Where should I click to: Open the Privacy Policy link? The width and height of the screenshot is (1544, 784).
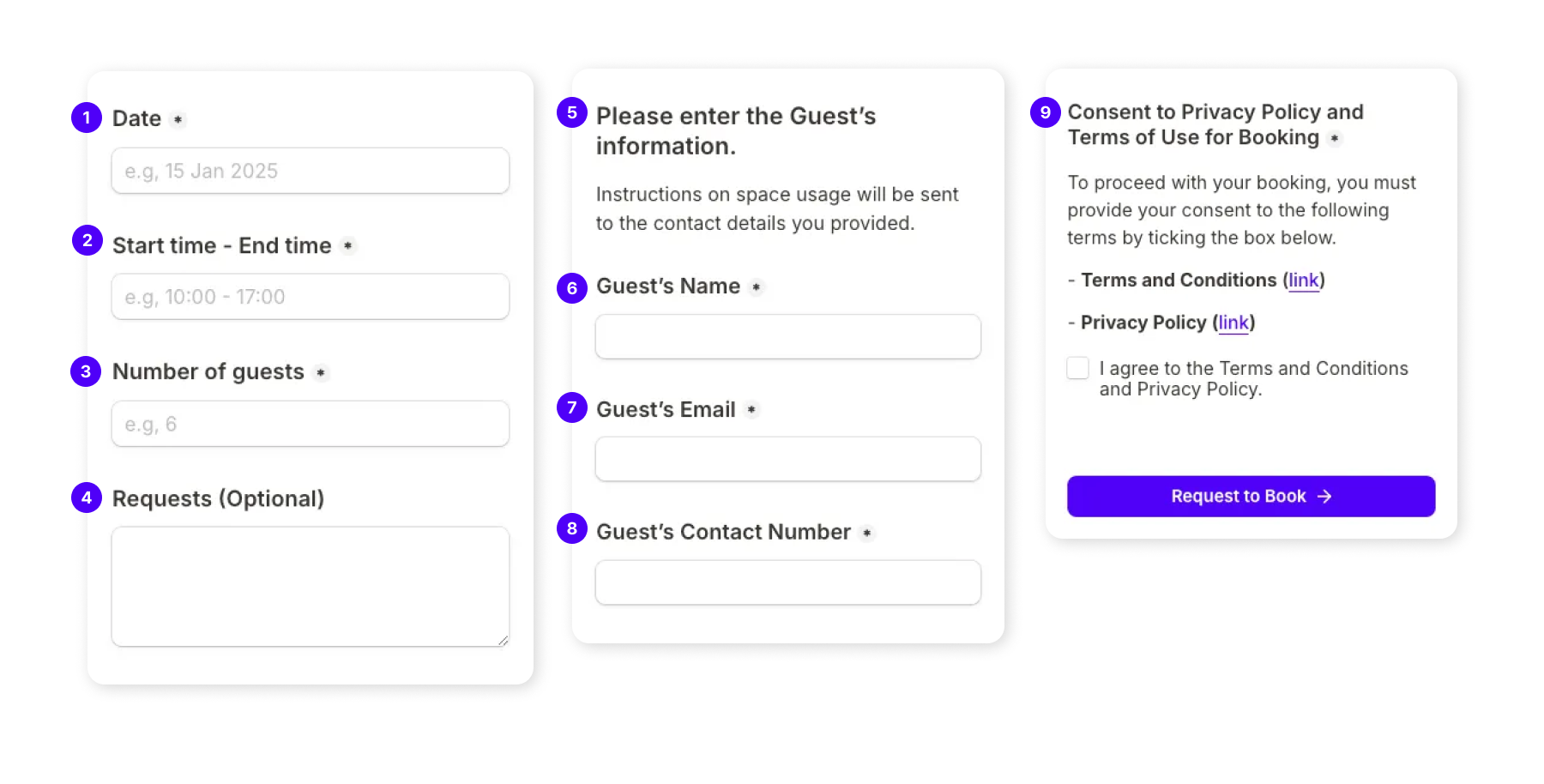1233,323
